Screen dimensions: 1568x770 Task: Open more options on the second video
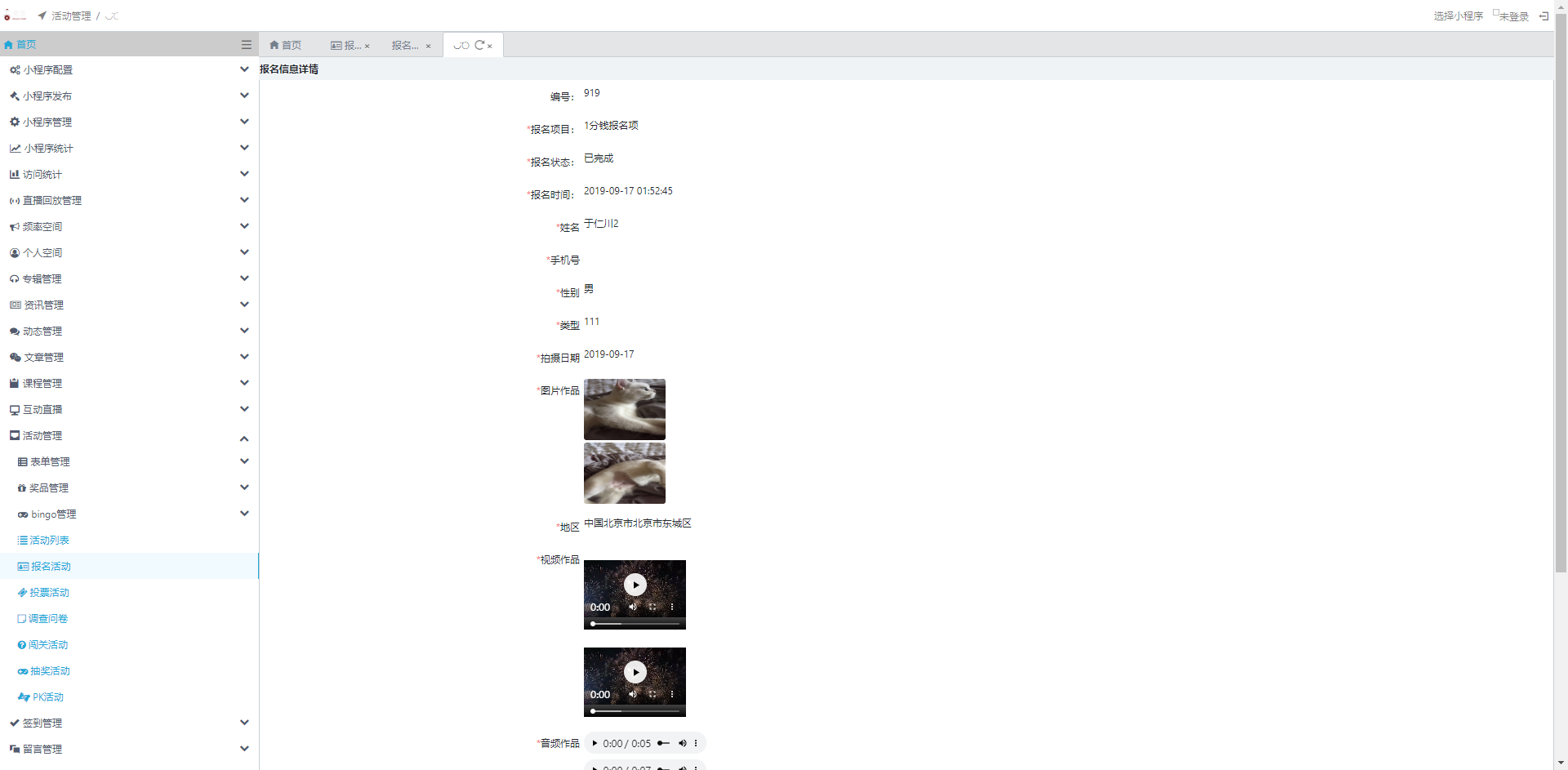point(672,694)
